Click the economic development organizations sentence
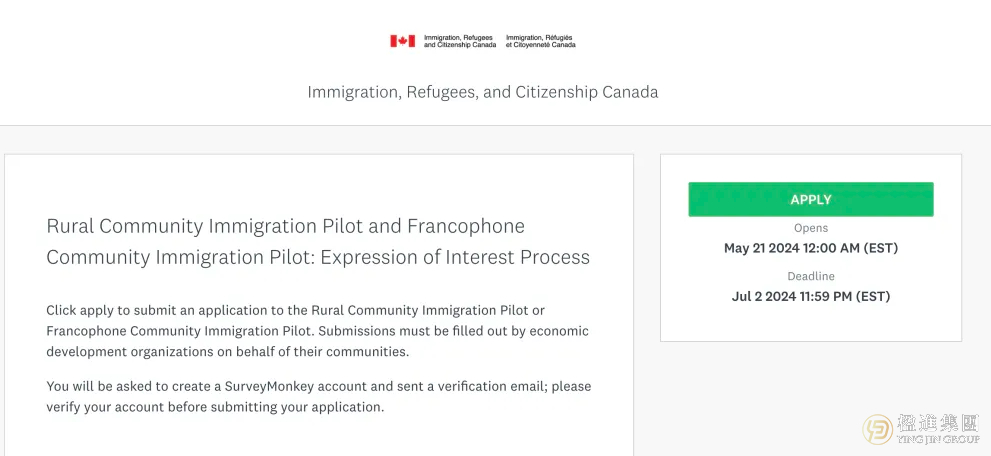 317,342
